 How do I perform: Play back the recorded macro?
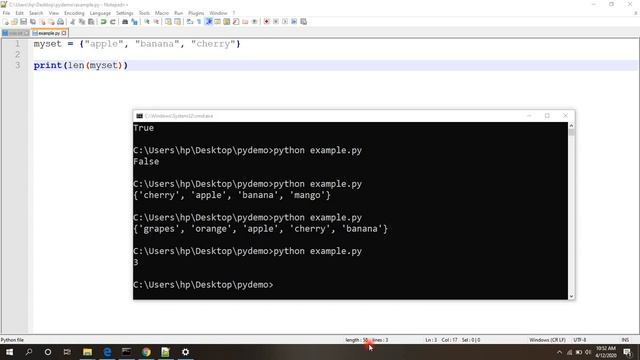[x=285, y=22]
